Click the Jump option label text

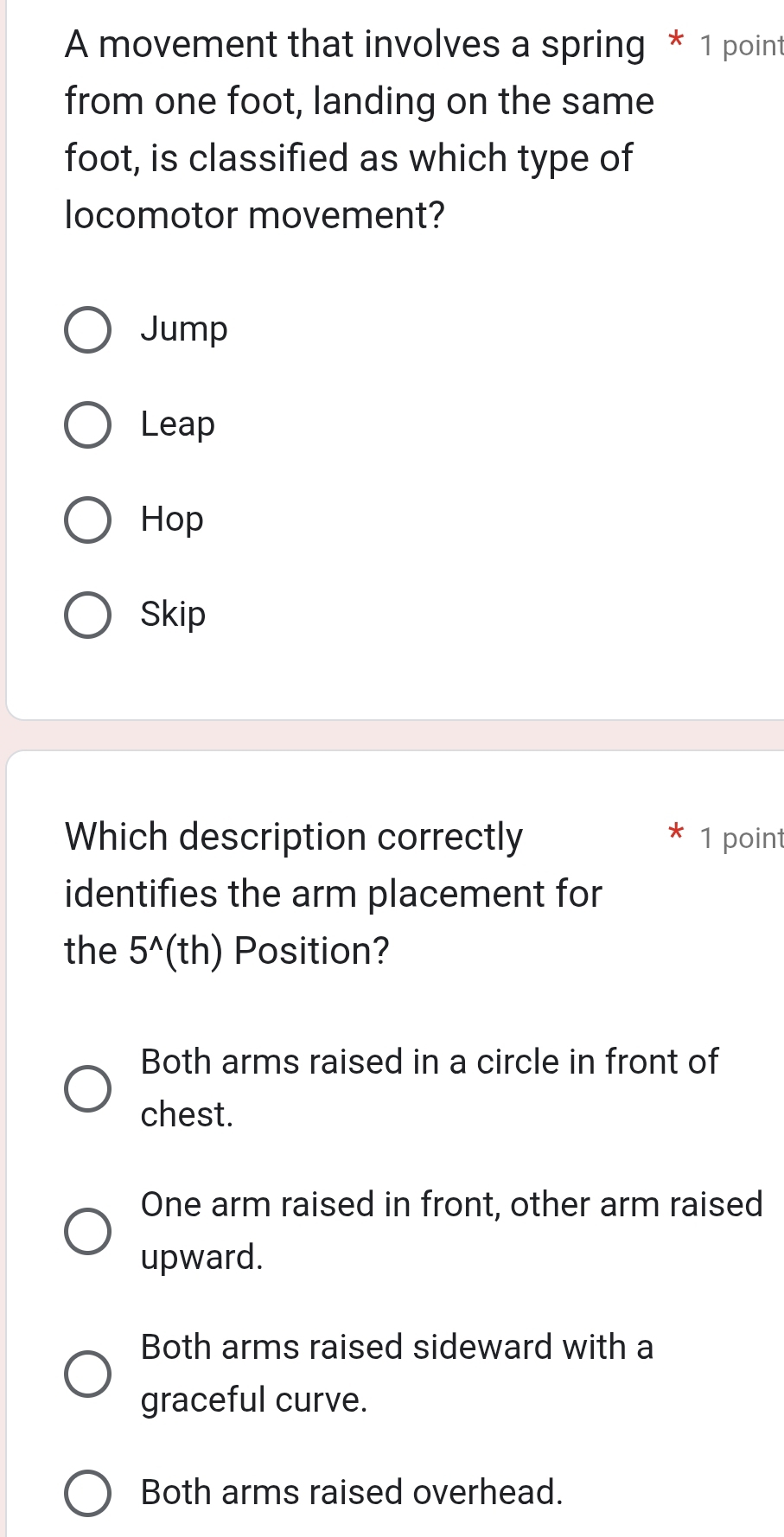point(185,329)
